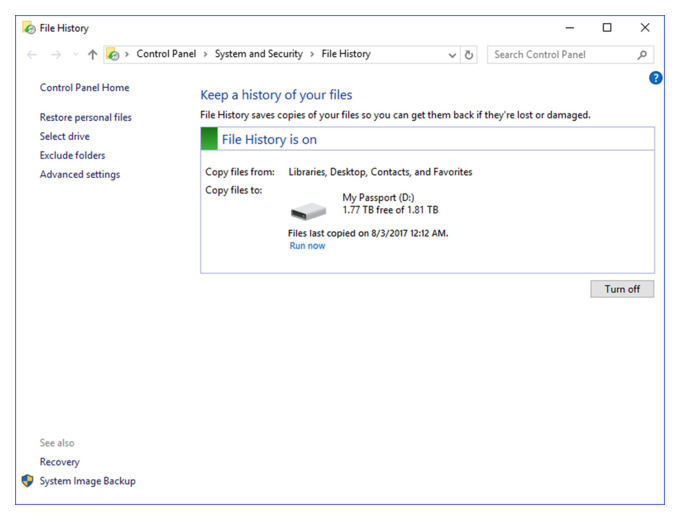
Task: Open Control Panel Home link
Action: point(85,88)
